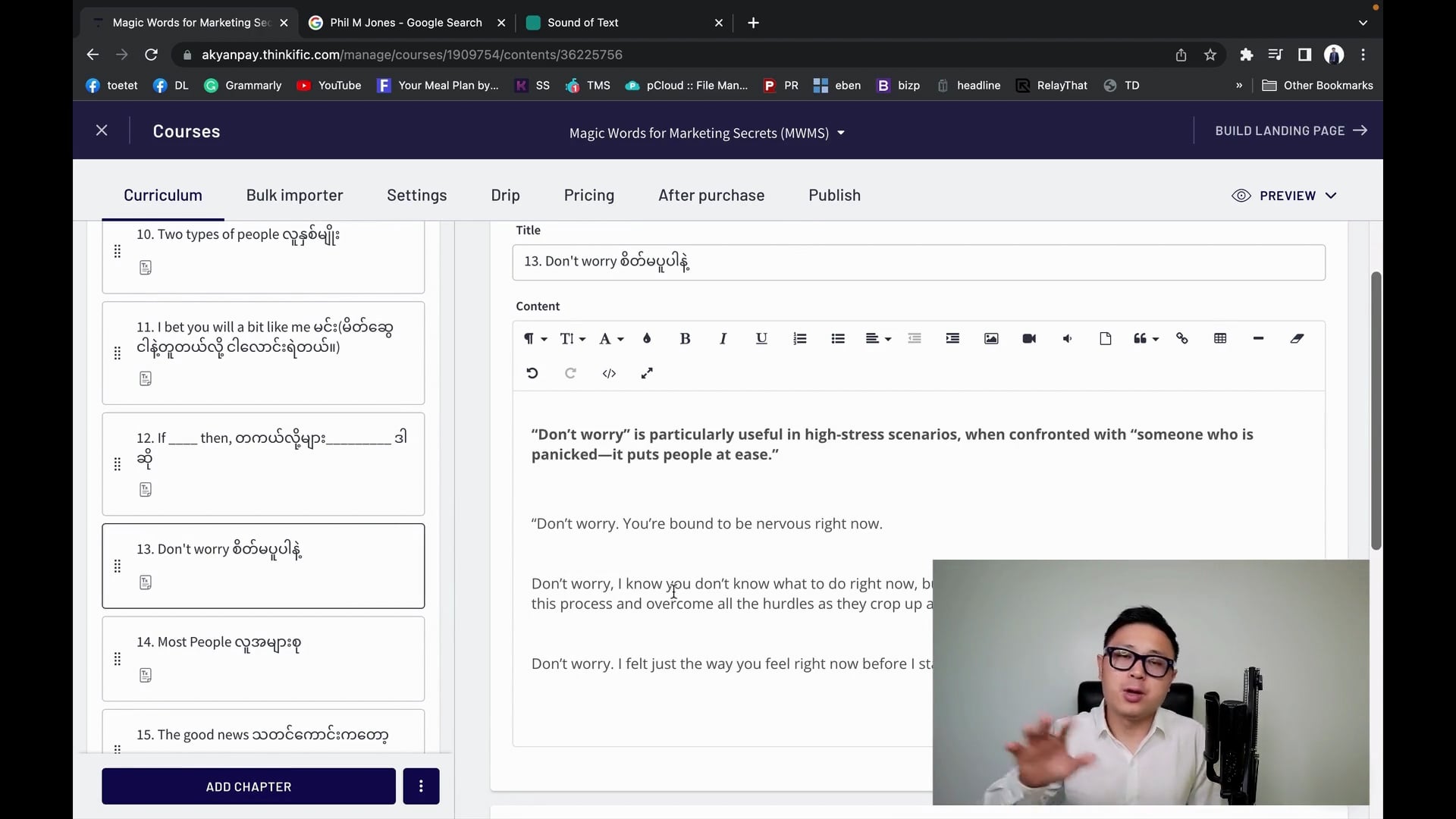Expand the course name dropdown
Screen dimensions: 1456x819
[x=840, y=133]
